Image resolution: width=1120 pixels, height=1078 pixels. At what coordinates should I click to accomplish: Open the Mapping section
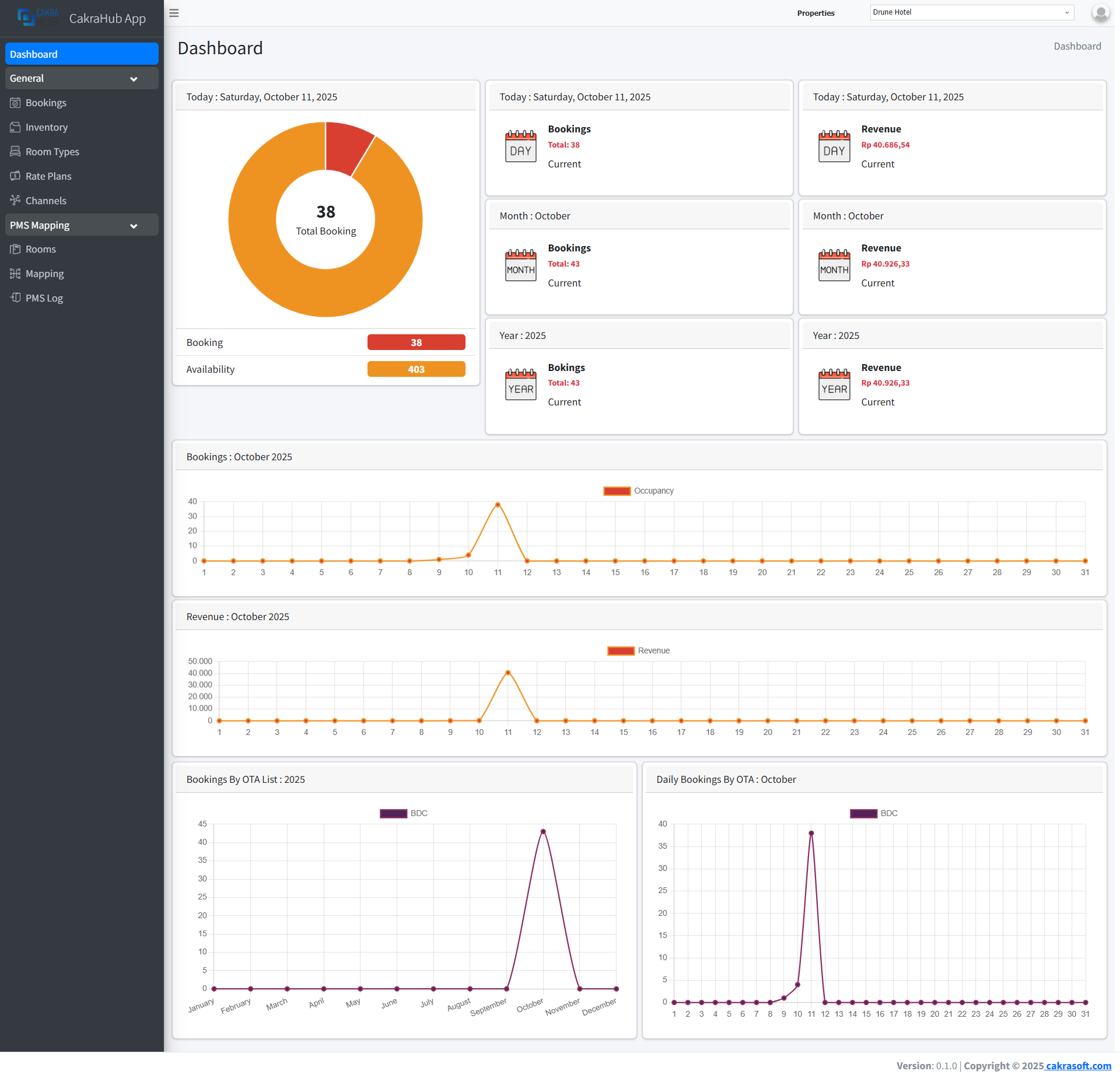click(44, 274)
